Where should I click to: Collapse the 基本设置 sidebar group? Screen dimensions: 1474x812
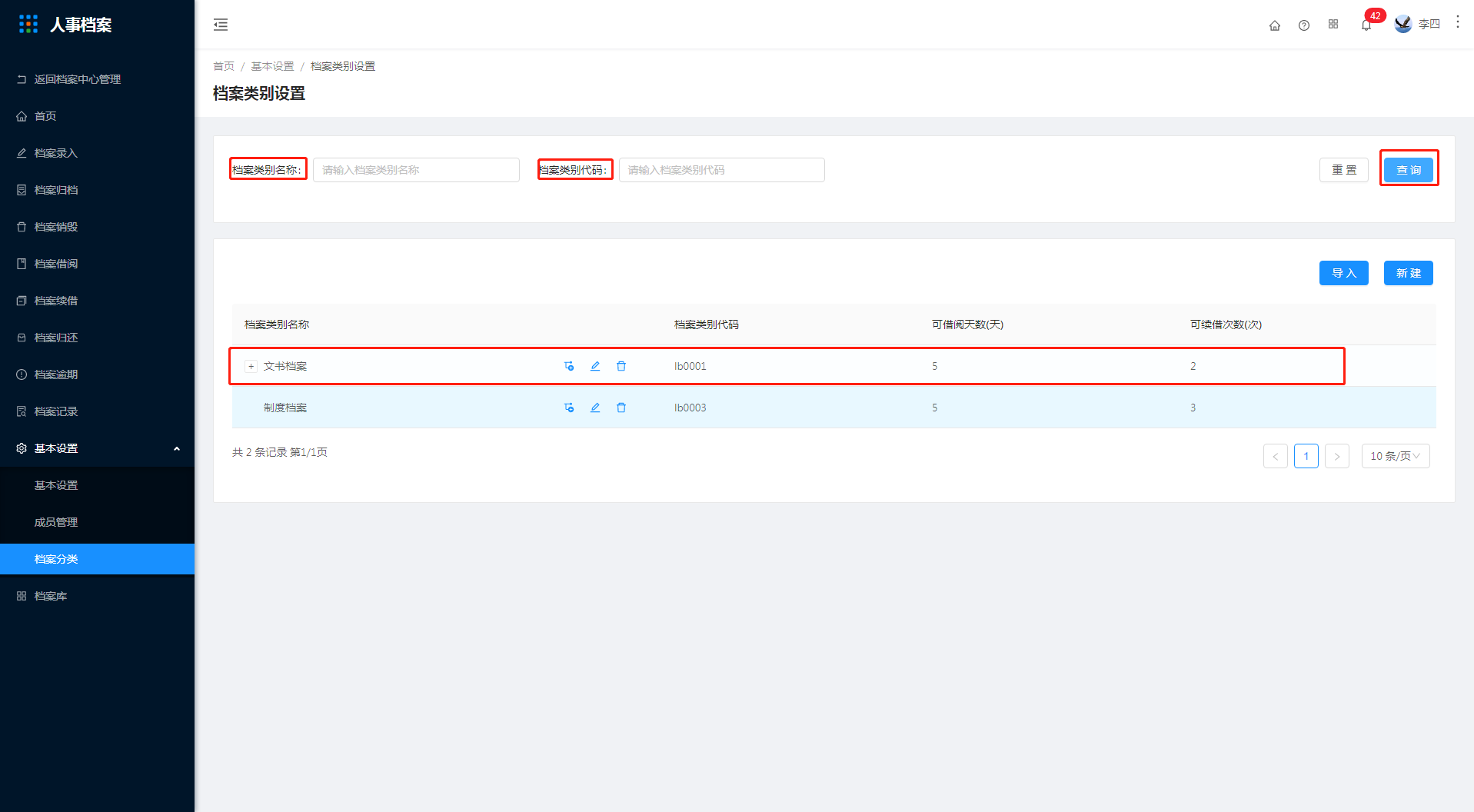coord(97,448)
